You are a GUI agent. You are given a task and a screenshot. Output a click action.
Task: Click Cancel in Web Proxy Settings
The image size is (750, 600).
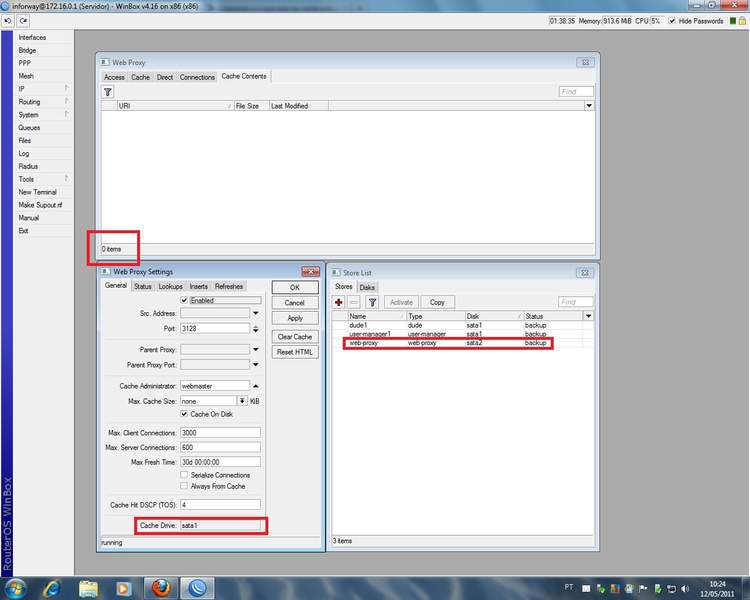[x=295, y=302]
